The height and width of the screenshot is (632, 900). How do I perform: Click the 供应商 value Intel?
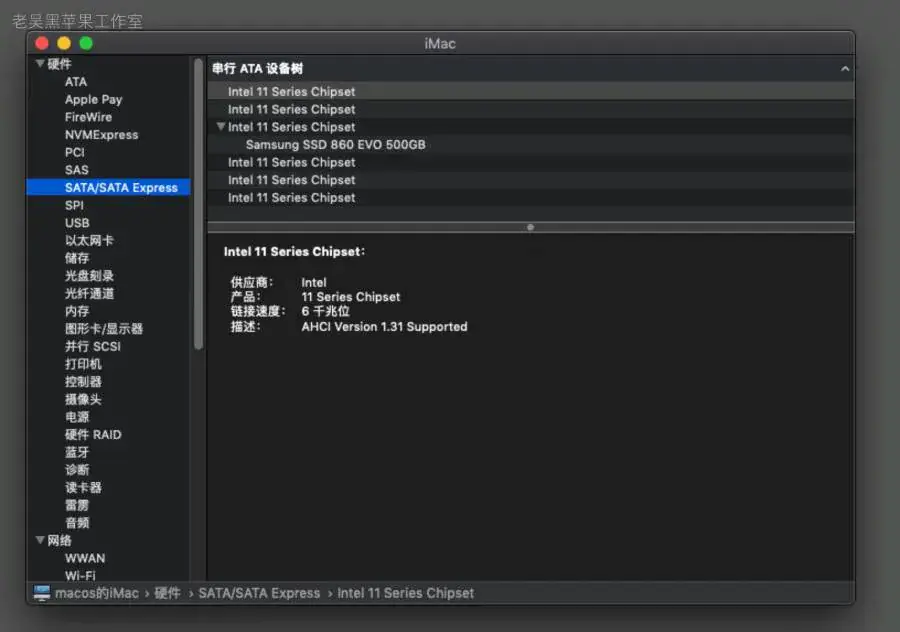pos(313,282)
